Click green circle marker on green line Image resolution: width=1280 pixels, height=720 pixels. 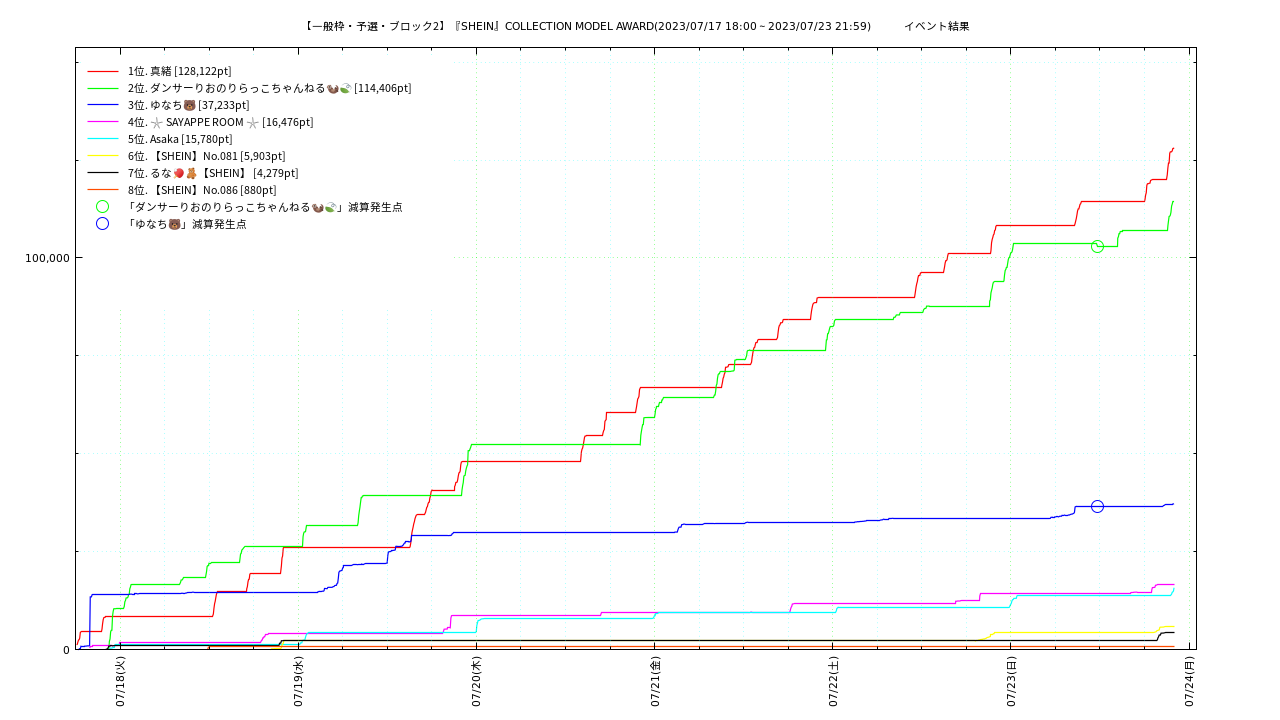pos(1097,246)
